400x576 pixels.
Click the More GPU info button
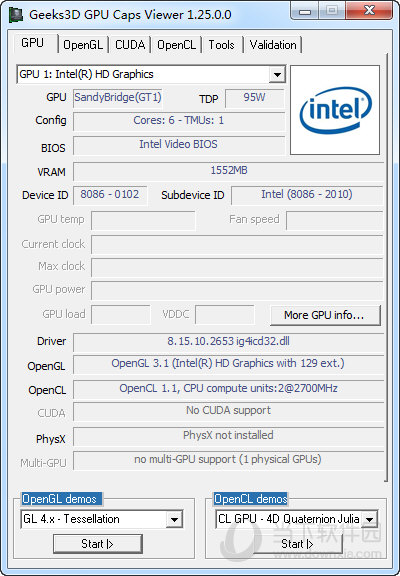[x=325, y=315]
